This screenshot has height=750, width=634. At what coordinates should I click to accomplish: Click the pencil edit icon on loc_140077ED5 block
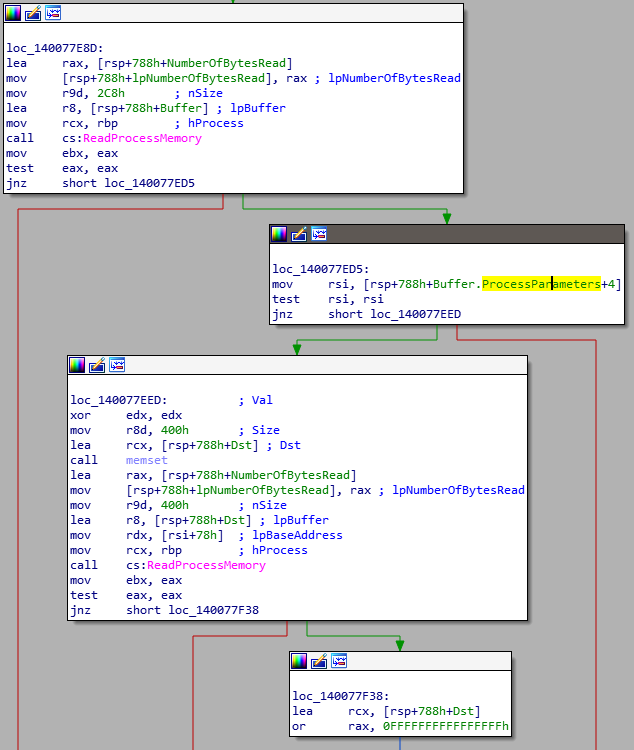point(299,234)
